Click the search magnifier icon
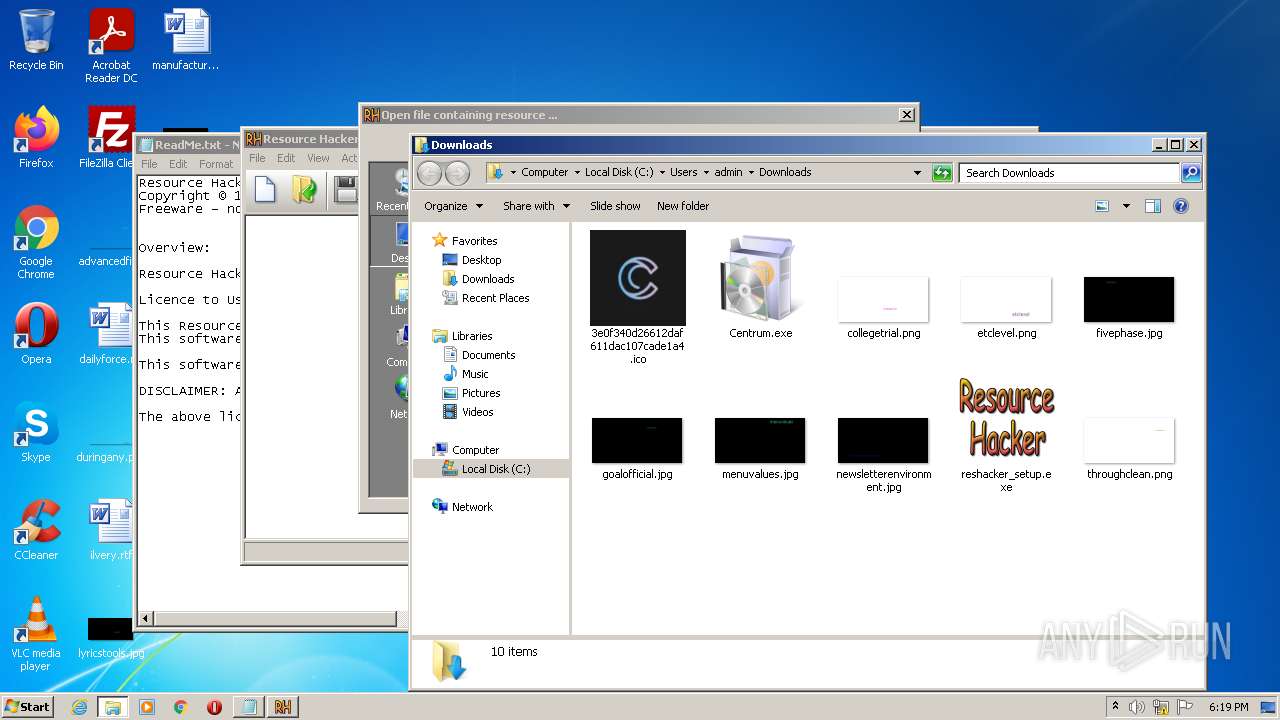The width and height of the screenshot is (1280, 720). [1190, 173]
